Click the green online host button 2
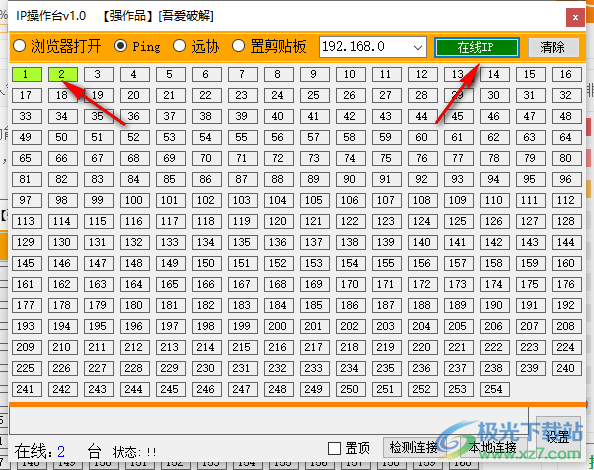Screen dimensions: 594x470 click(62, 74)
